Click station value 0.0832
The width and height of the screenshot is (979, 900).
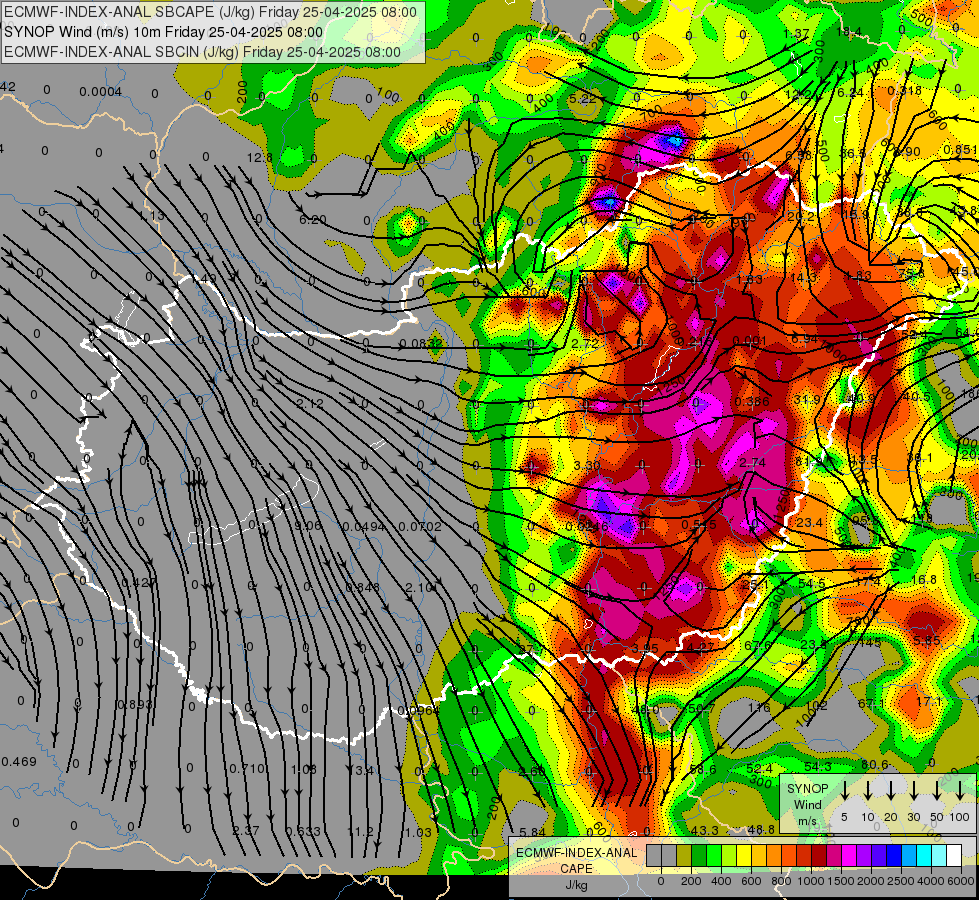(421, 343)
